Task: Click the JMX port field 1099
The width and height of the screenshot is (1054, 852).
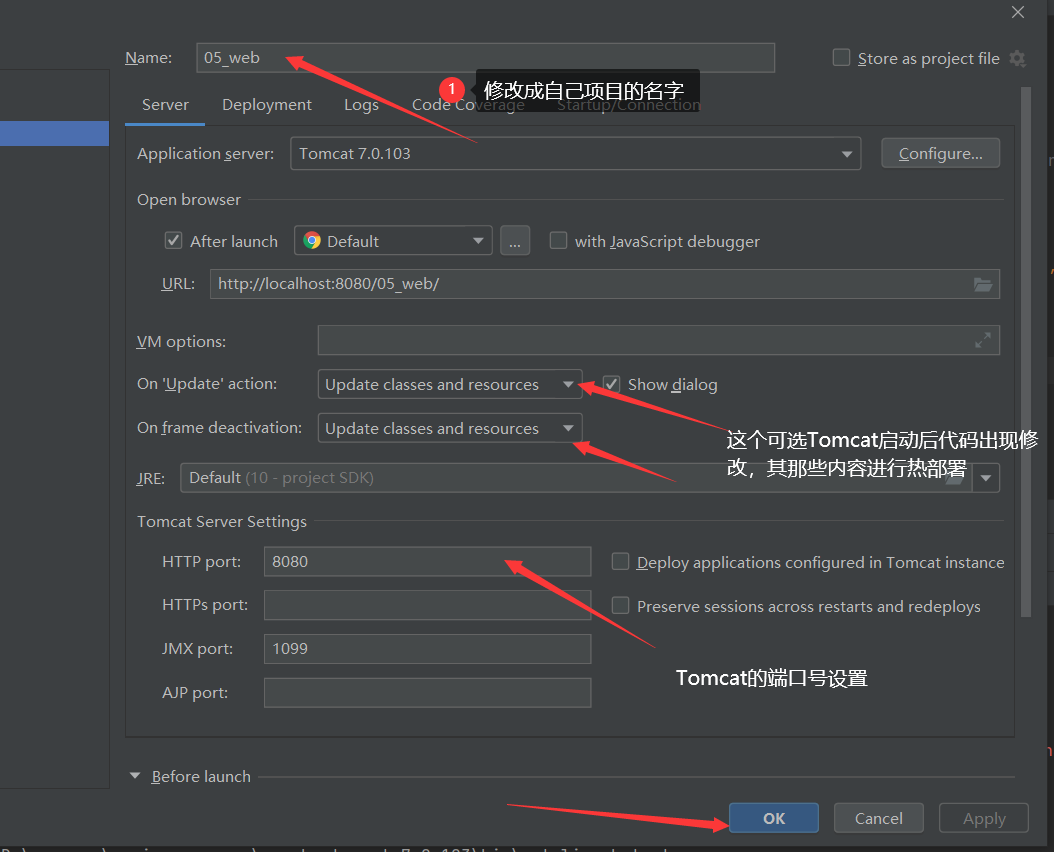Action: tap(428, 649)
